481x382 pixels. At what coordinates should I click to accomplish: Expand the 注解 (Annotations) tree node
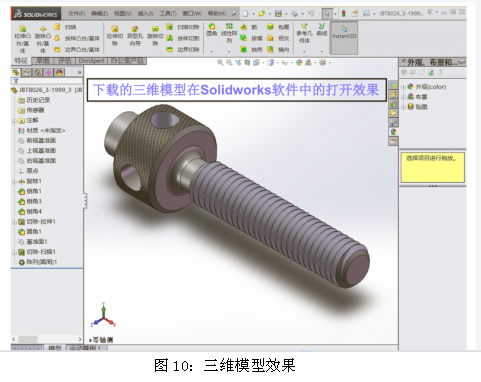coord(14,121)
